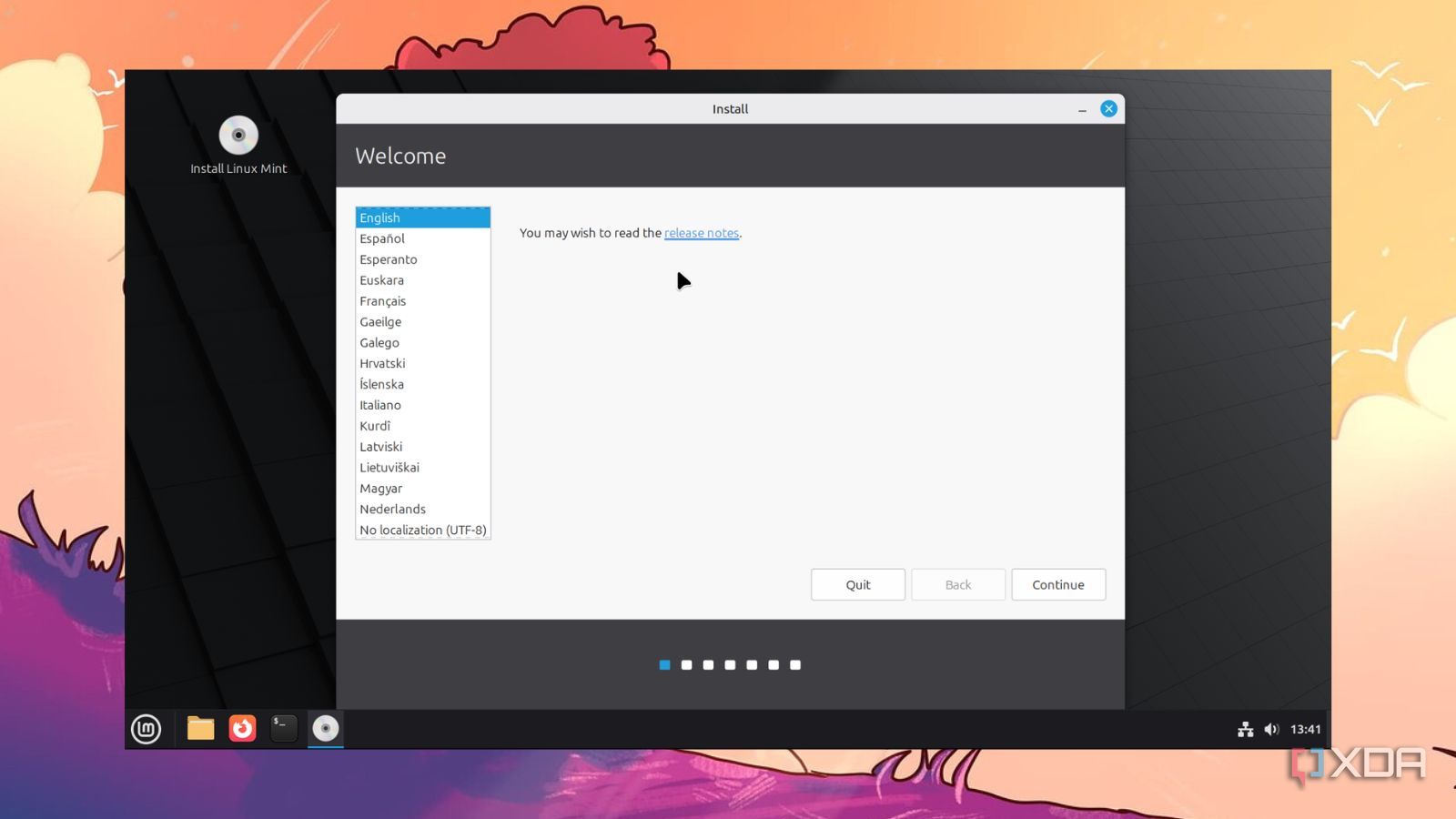The image size is (1456, 819).
Task: Open the Linux Mint start menu
Action: [146, 729]
